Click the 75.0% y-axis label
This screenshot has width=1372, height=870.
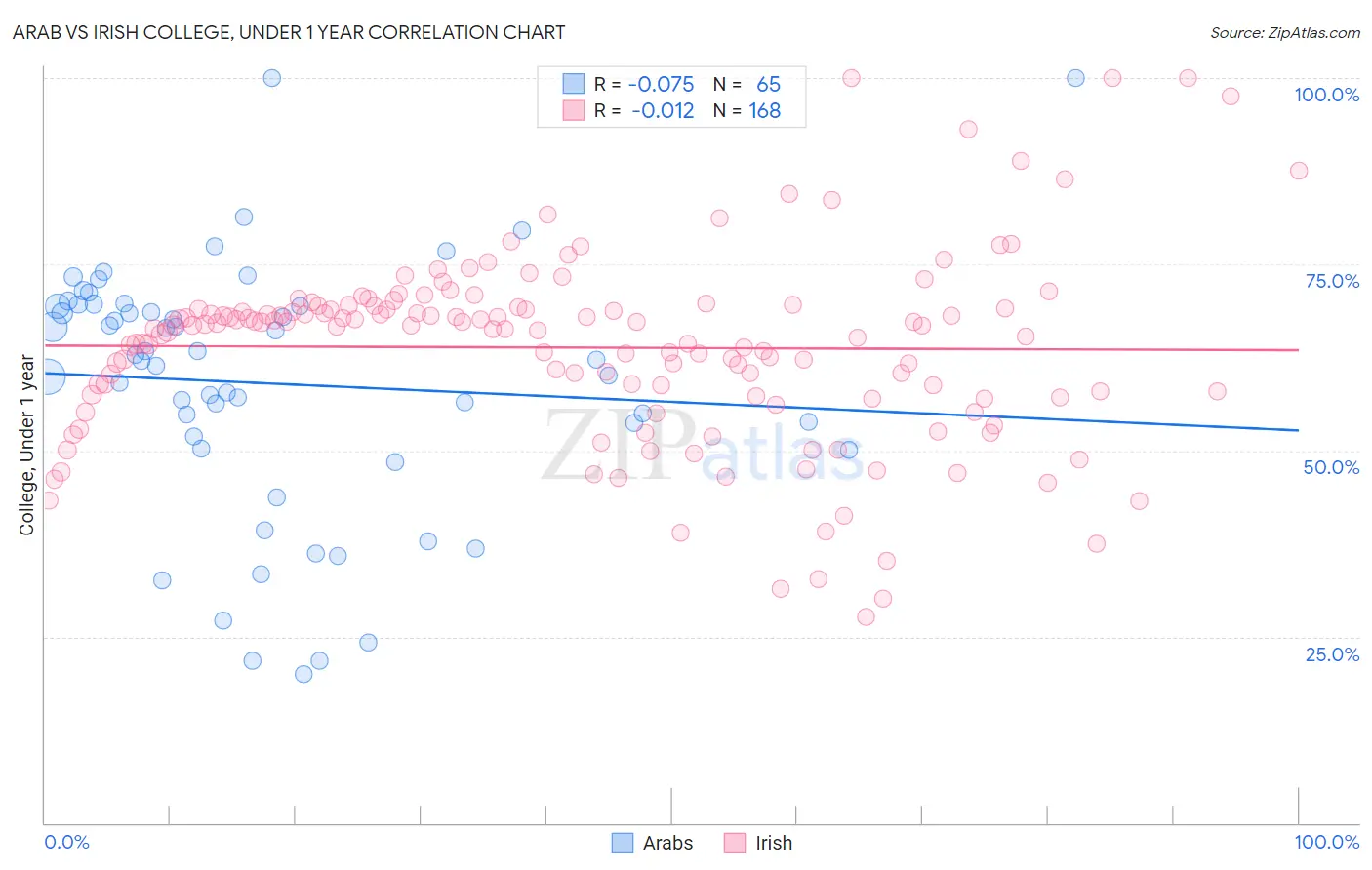[1332, 281]
